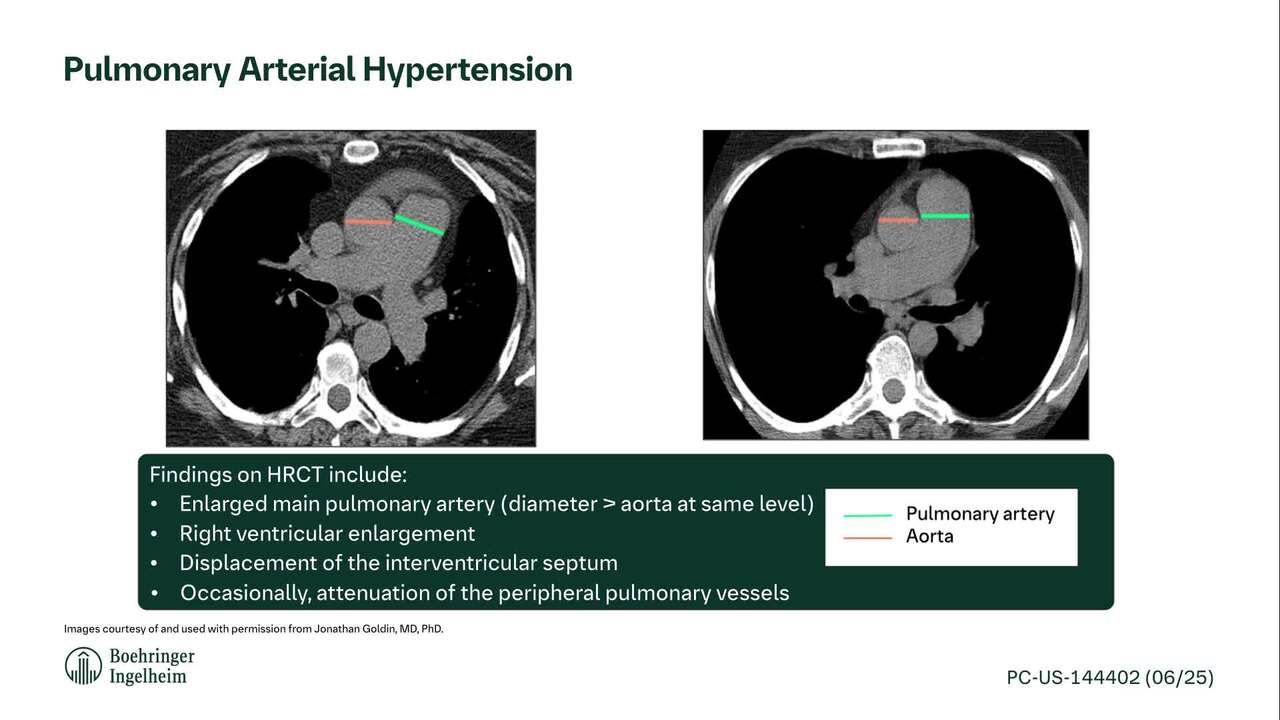Select the peripheral pulmonary vessels bullet
Viewport: 1280px width, 720px height.
[x=484, y=593]
